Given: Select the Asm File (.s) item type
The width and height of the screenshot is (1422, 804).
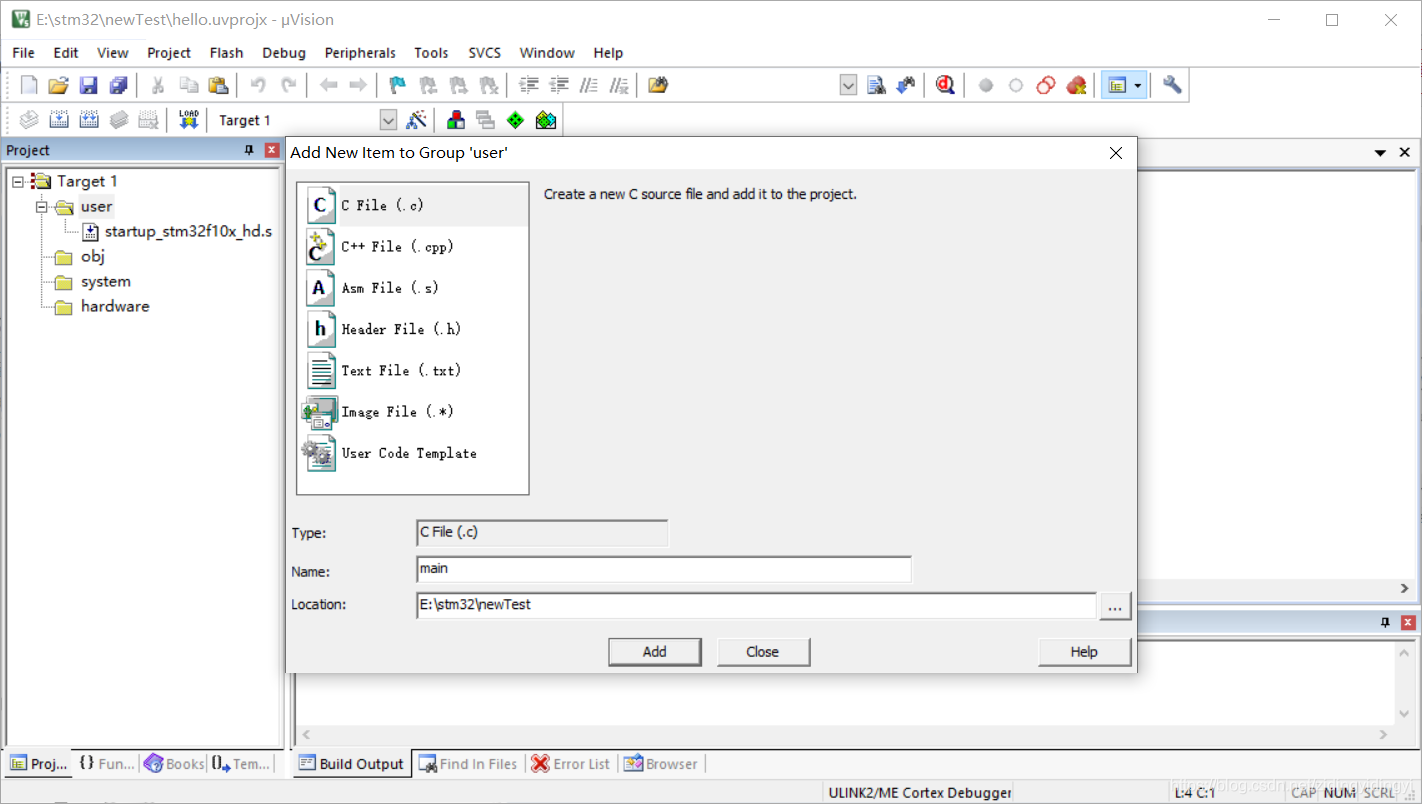Looking at the screenshot, I should point(412,288).
